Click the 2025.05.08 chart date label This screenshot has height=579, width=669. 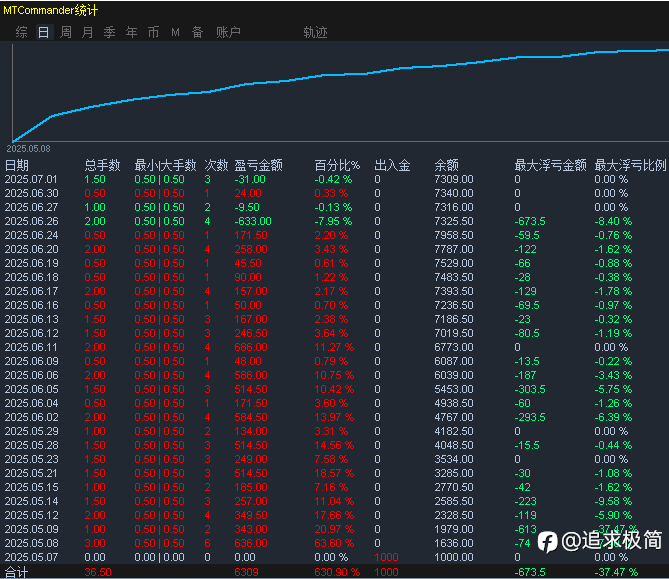tap(28, 149)
